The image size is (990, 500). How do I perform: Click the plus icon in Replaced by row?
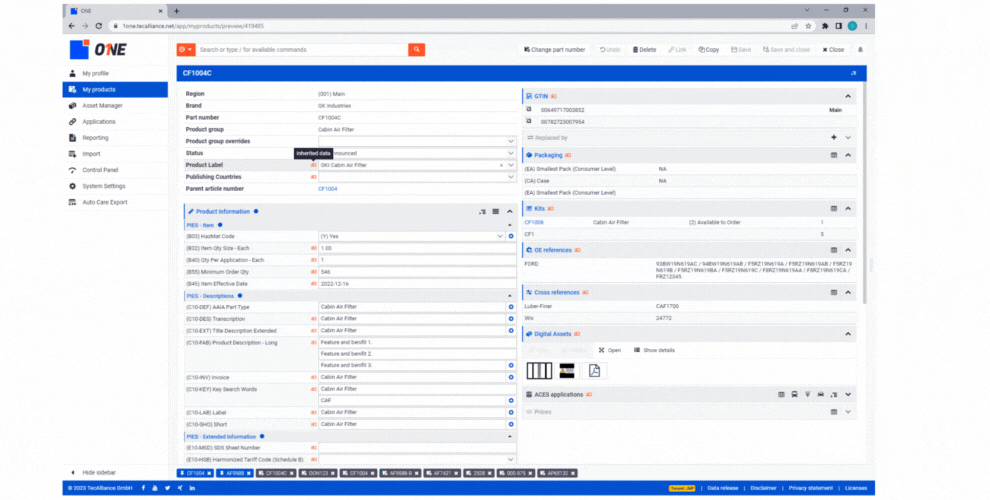coord(834,137)
